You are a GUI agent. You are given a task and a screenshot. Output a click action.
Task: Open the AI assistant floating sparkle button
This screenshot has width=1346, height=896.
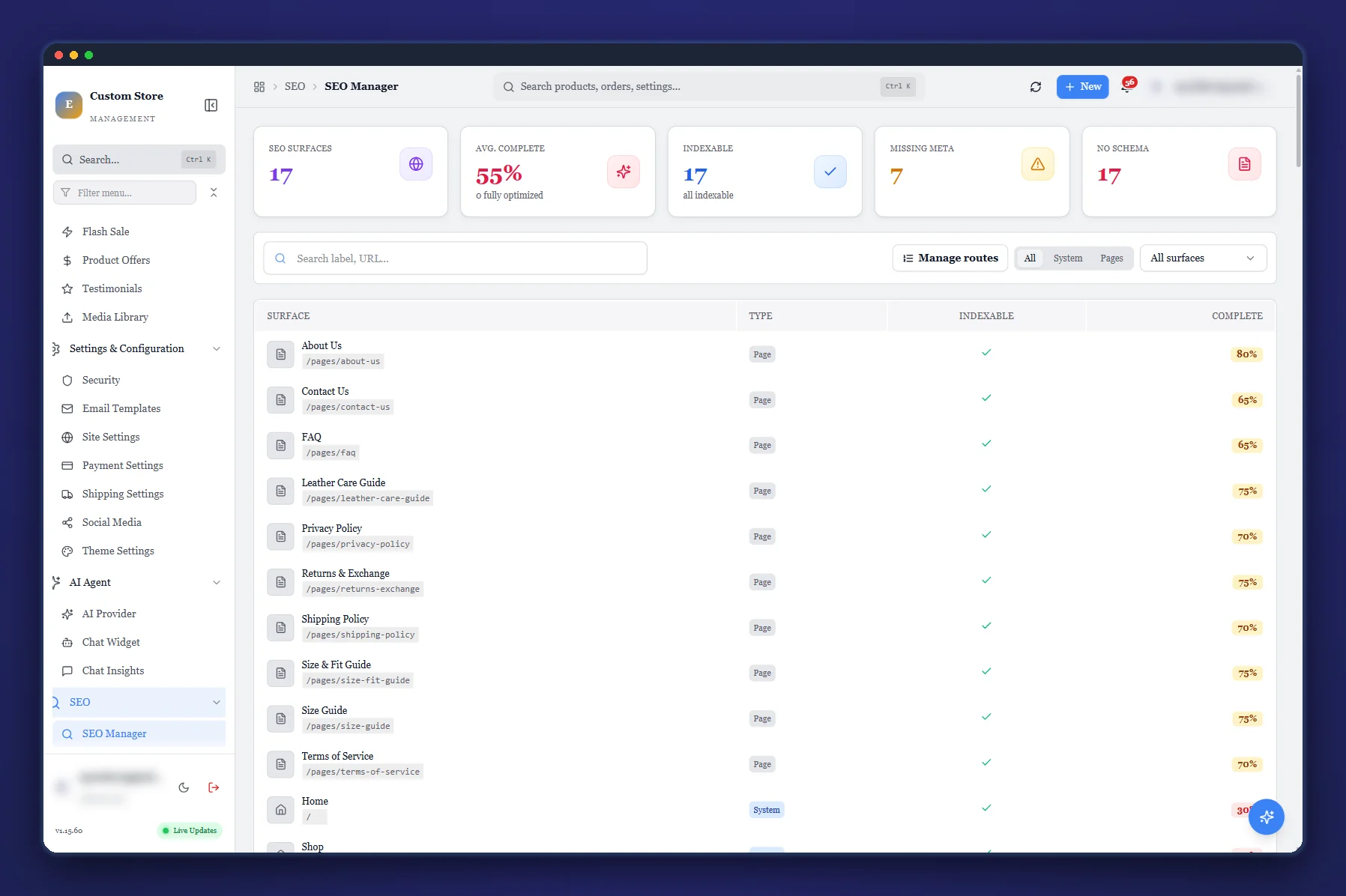(x=1267, y=817)
